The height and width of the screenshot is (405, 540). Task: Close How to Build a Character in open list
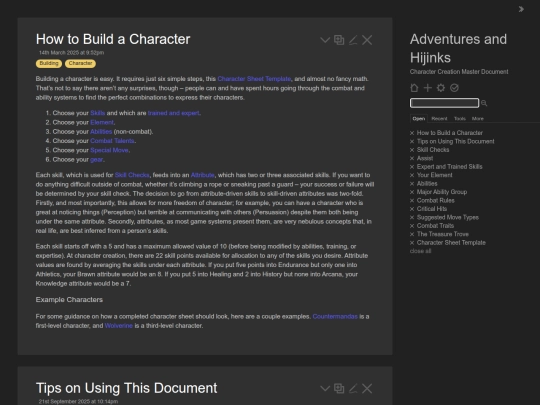pyautogui.click(x=412, y=133)
